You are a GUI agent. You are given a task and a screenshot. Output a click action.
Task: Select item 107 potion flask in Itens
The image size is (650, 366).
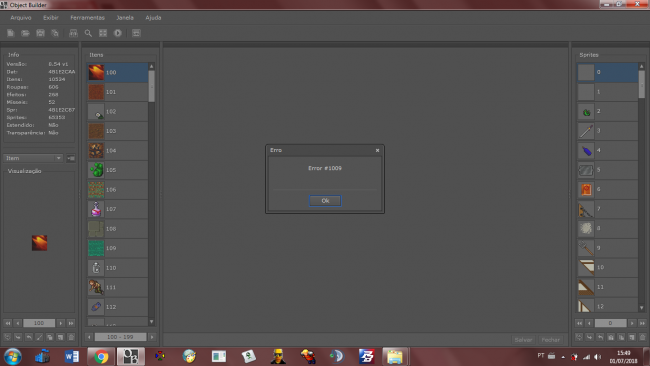(x=117, y=209)
